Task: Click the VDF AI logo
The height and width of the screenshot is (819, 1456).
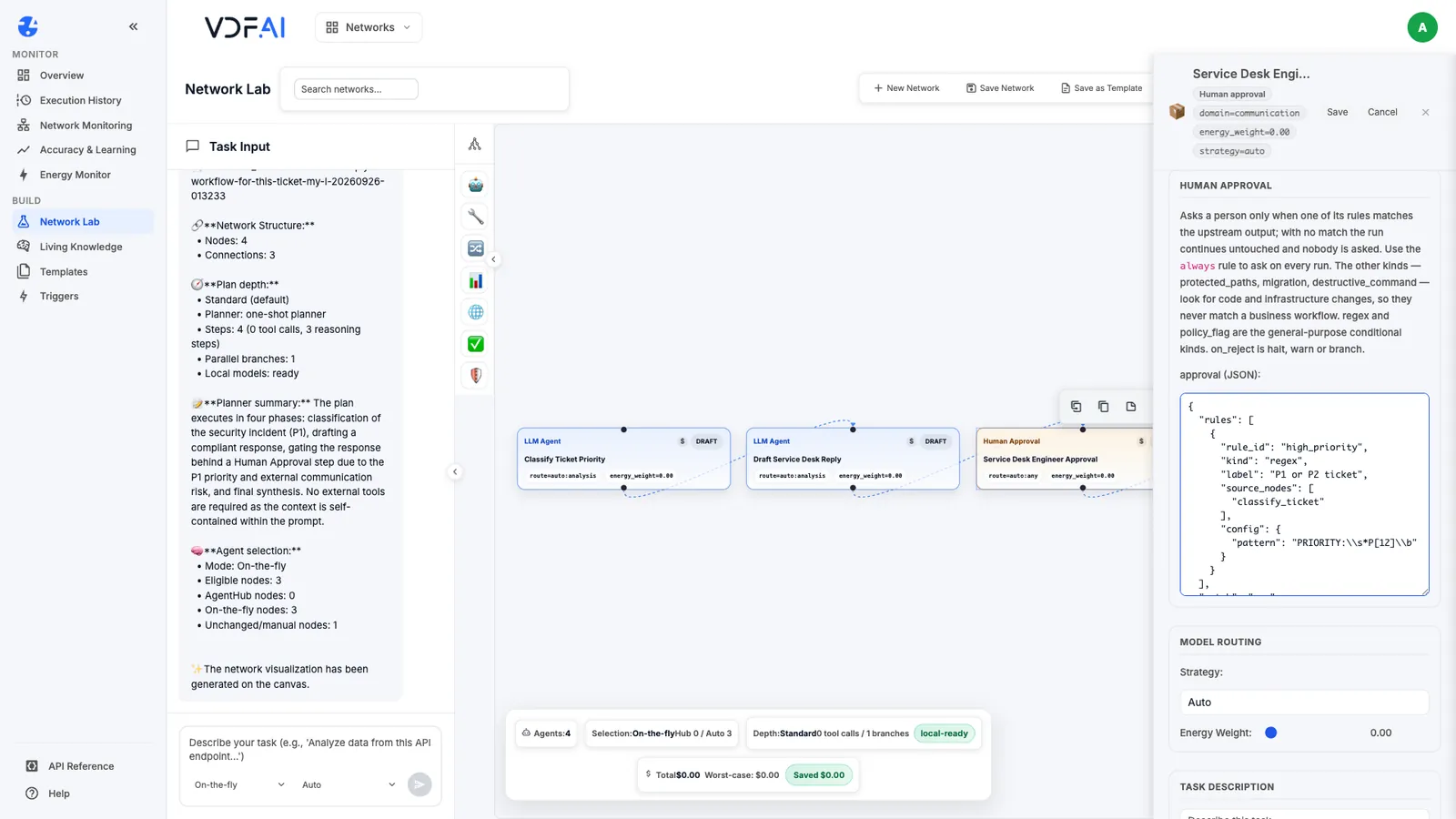Action: click(x=245, y=27)
